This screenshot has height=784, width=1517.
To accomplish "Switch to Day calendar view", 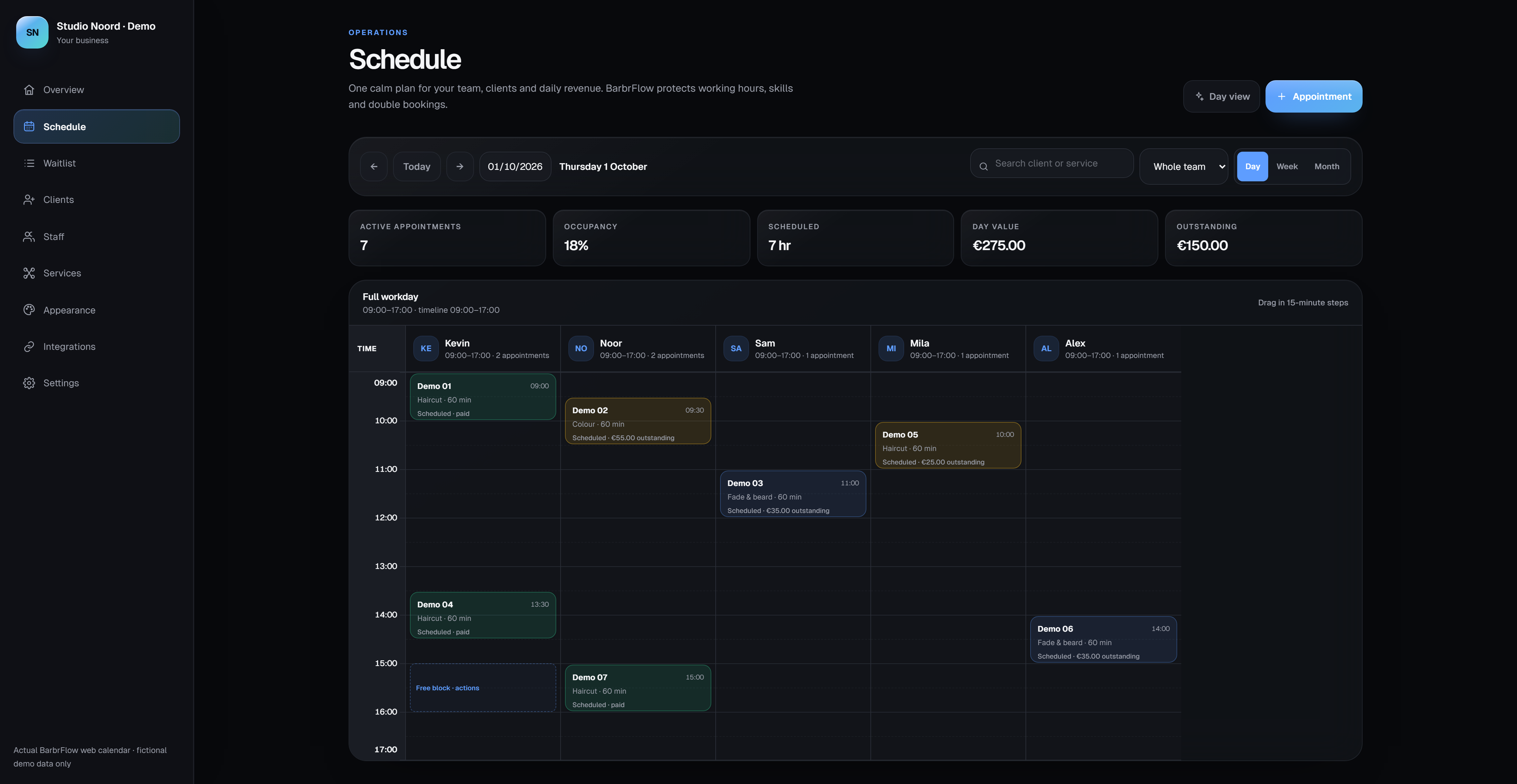I will pyautogui.click(x=1253, y=167).
